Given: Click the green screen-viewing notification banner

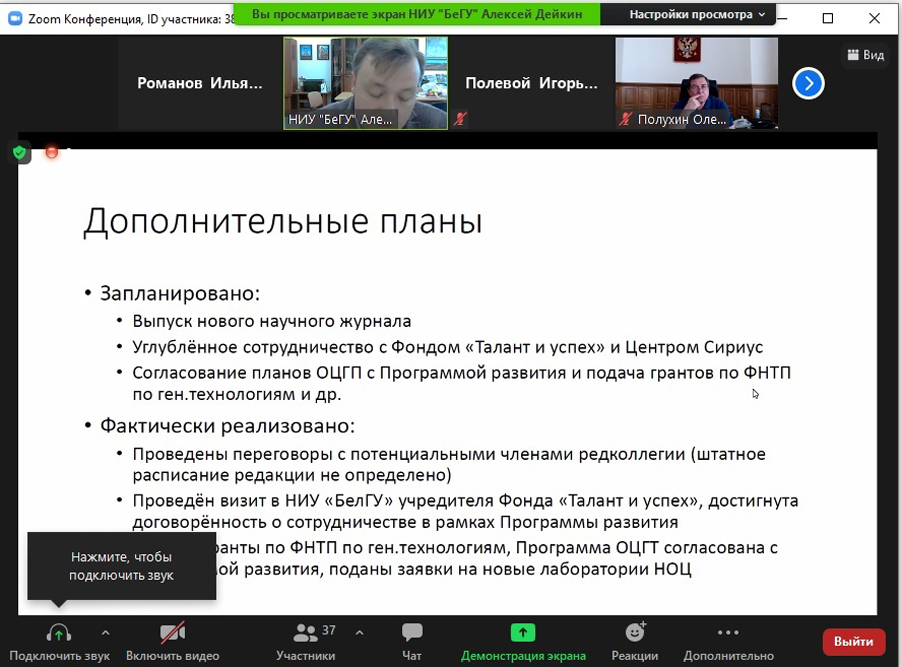Looking at the screenshot, I should (416, 15).
